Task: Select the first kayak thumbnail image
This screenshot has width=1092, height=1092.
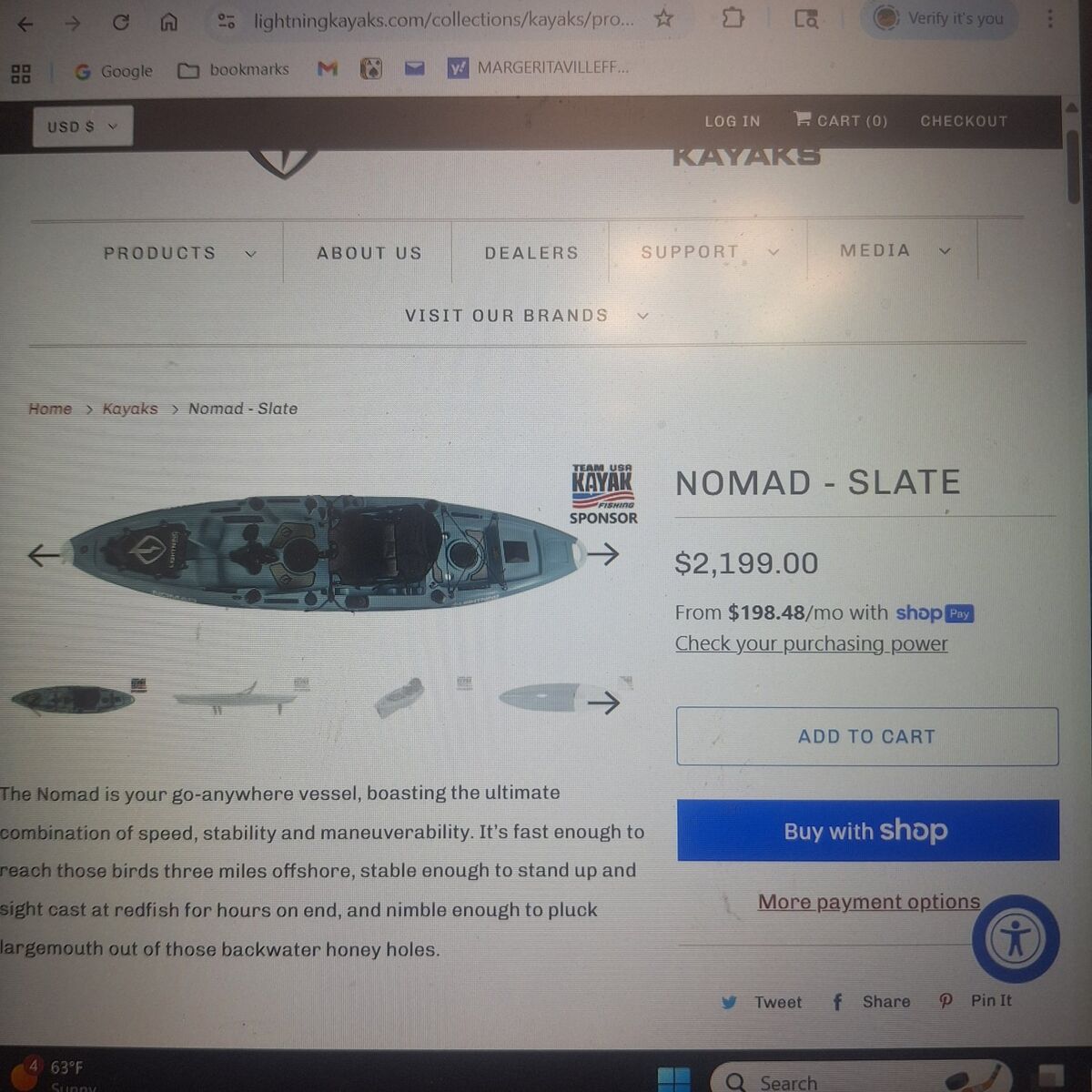Action: pos(75,699)
